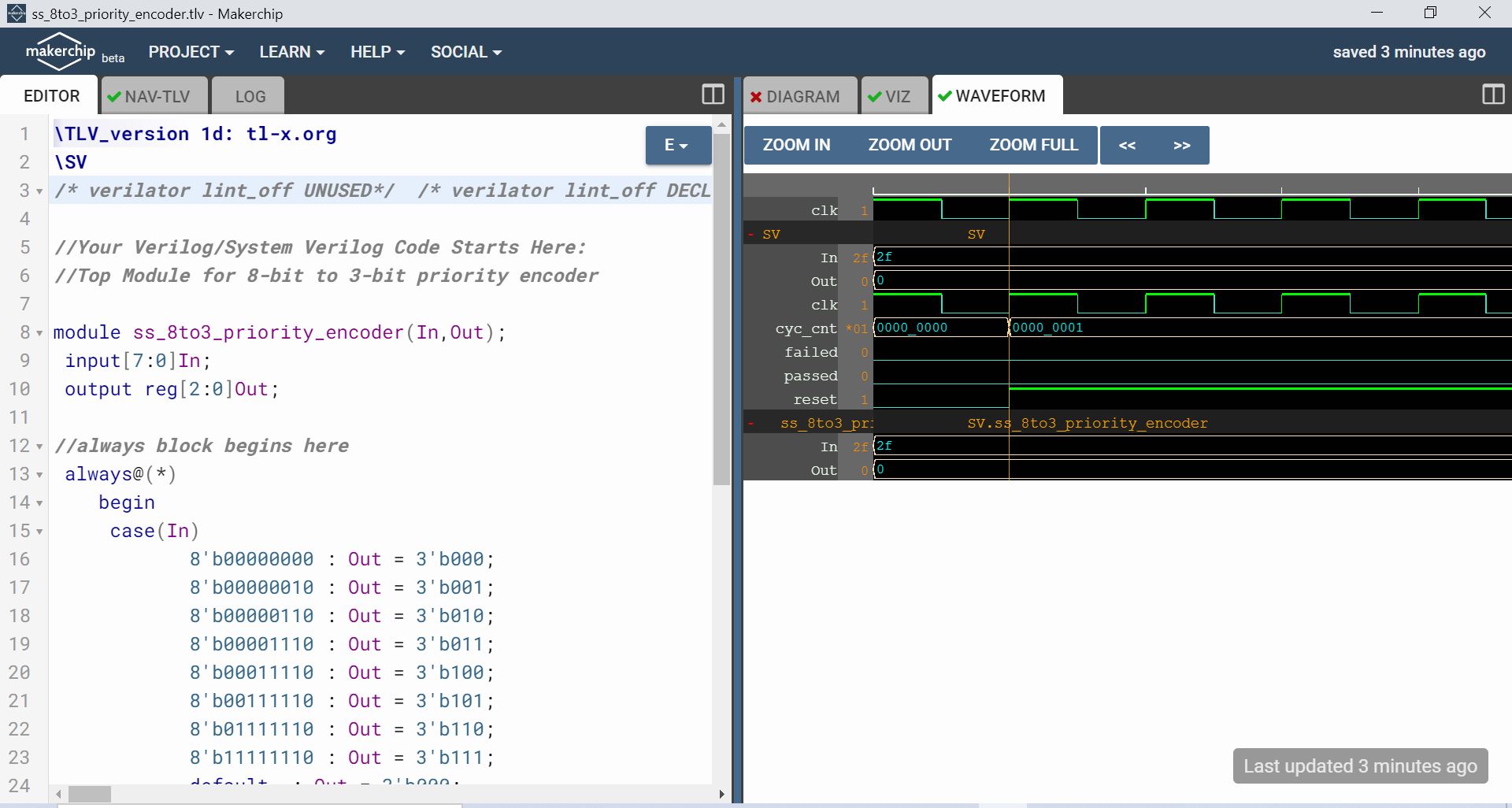Collapse the SV signal group in the waveform
The image size is (1512, 808).
(x=750, y=234)
